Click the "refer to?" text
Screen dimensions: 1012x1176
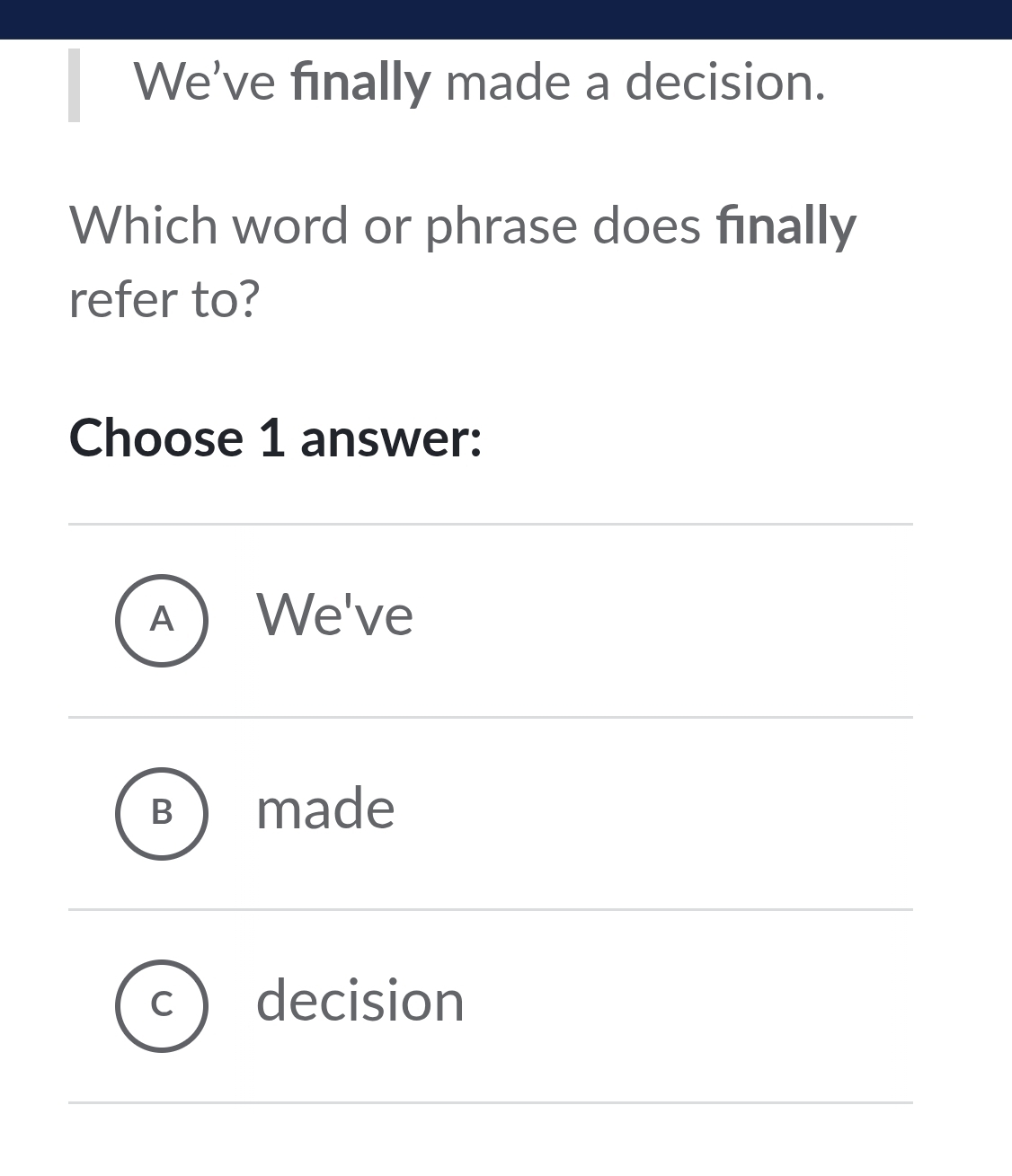[x=164, y=299]
